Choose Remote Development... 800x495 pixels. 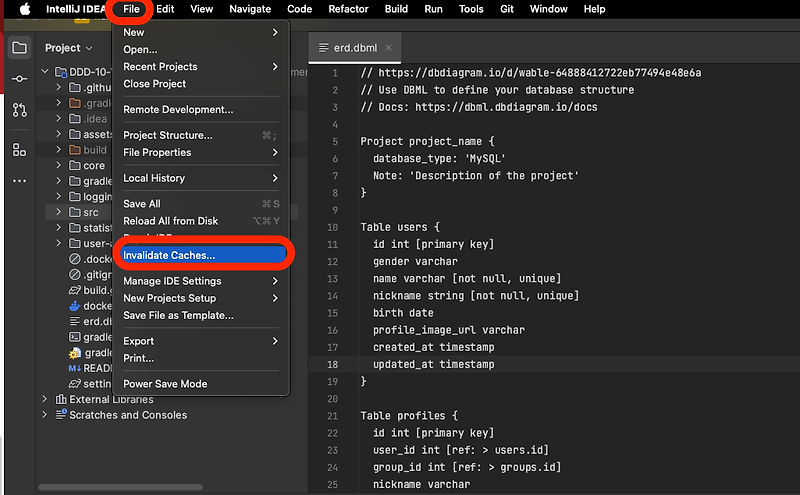[x=201, y=109]
